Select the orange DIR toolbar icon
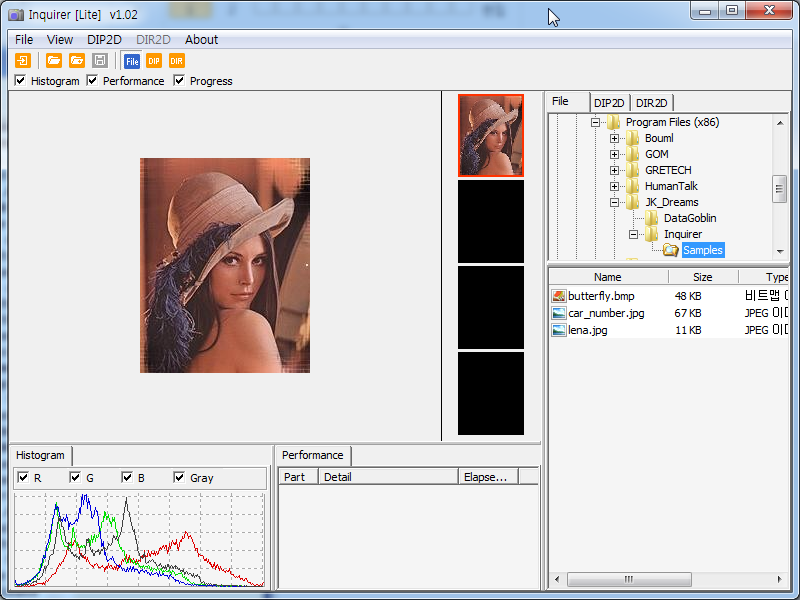Viewport: 800px width, 600px height. pos(177,61)
